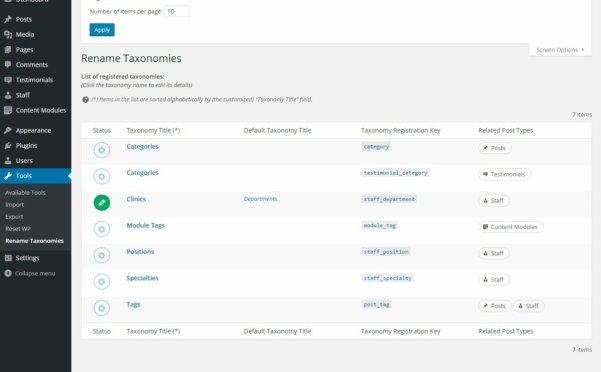Click the Tools wrench icon in sidebar
The width and height of the screenshot is (601, 372).
coord(8,176)
